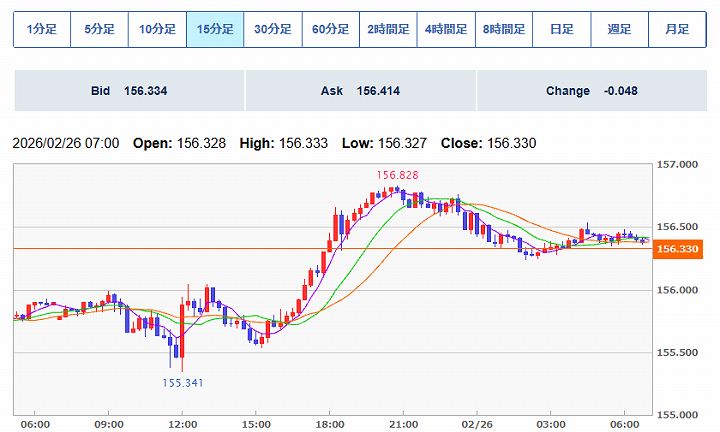The image size is (720, 432).
Task: Click the Change -0.048 cell
Action: pyautogui.click(x=591, y=91)
